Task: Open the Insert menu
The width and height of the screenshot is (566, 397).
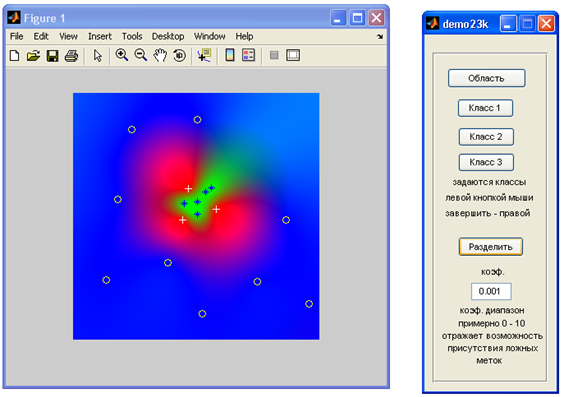Action: tap(100, 36)
